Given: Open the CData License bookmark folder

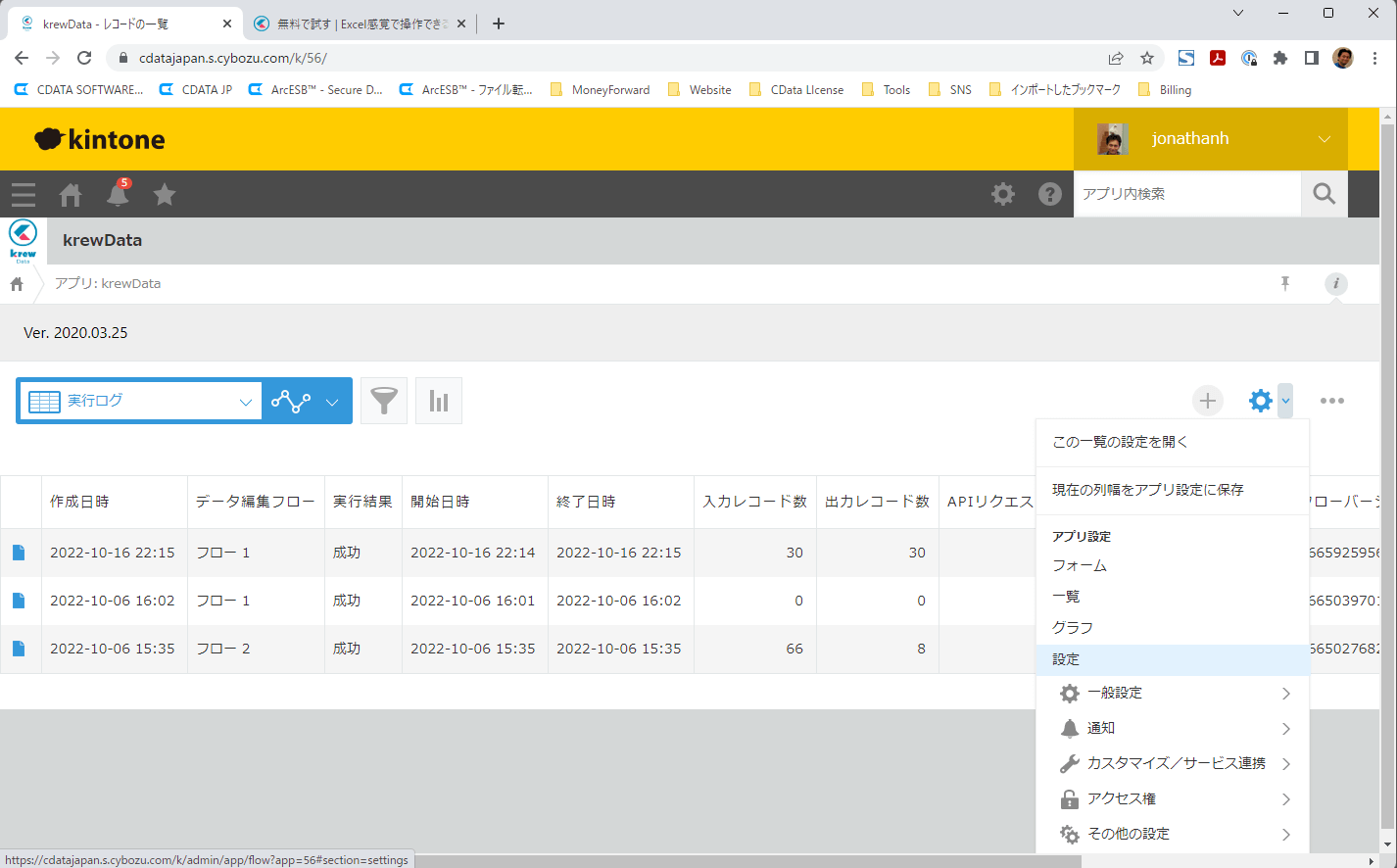Looking at the screenshot, I should pos(795,90).
